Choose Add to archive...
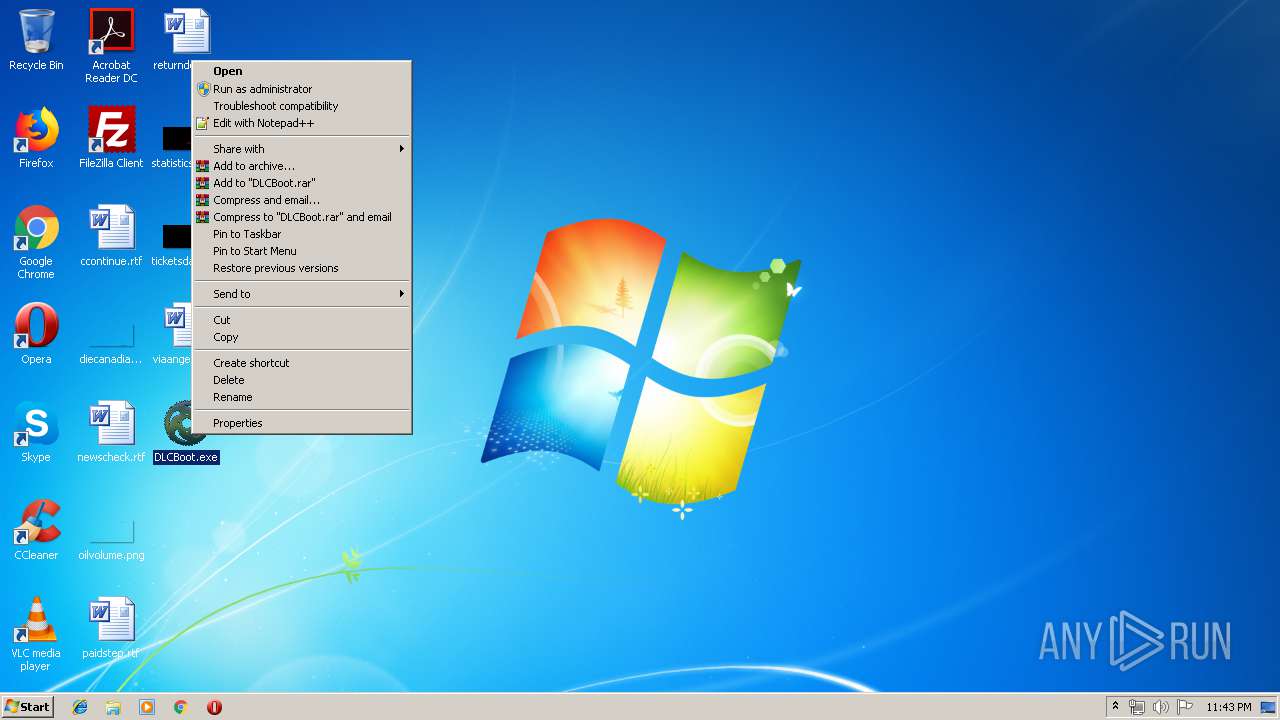 (302, 166)
